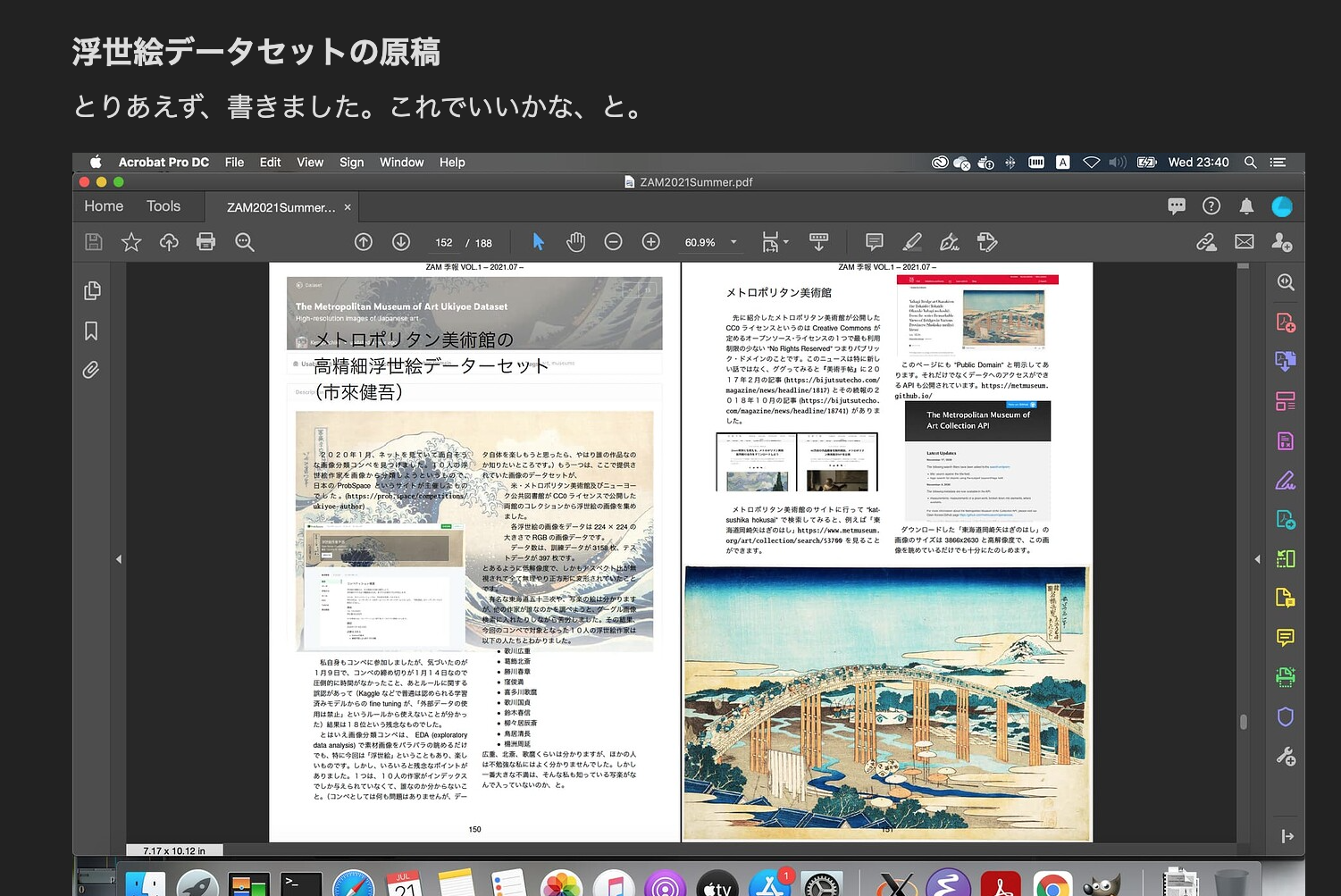Click the Creative Cloud menu bar icon
The height and width of the screenshot is (896, 1341).
tap(939, 162)
